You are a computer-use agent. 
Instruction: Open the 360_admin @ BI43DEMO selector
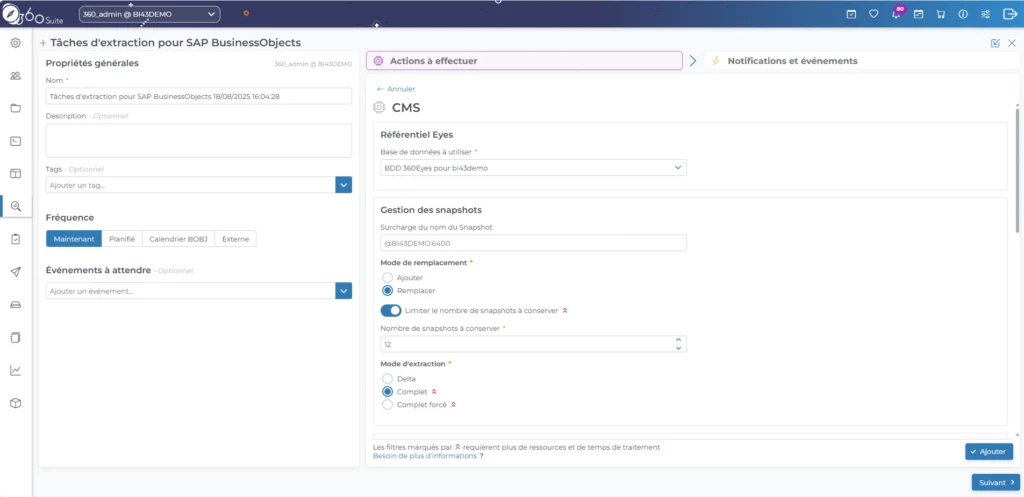pyautogui.click(x=149, y=14)
